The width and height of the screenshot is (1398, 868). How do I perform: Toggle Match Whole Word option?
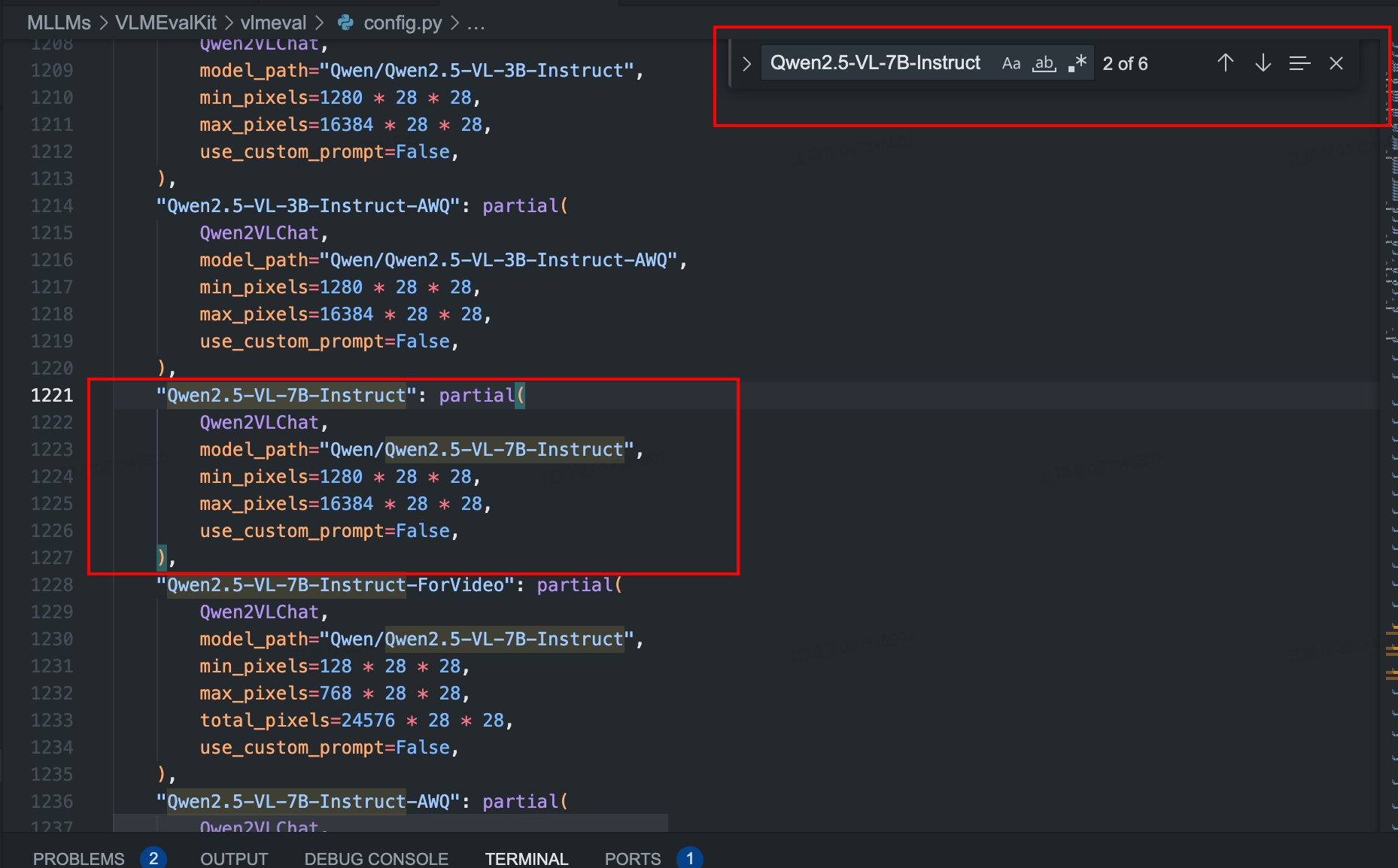tap(1044, 63)
